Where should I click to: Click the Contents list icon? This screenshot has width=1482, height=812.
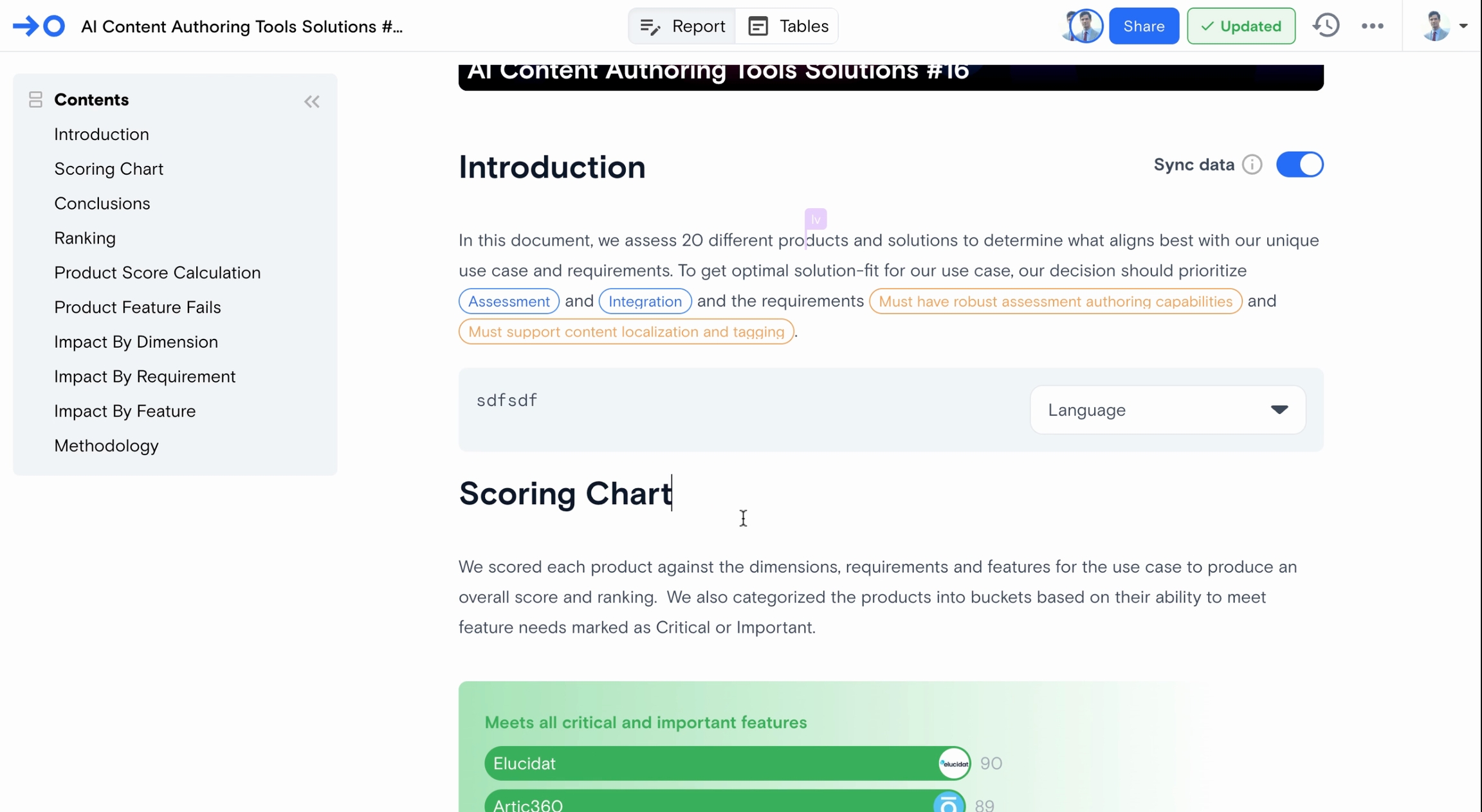pos(35,100)
